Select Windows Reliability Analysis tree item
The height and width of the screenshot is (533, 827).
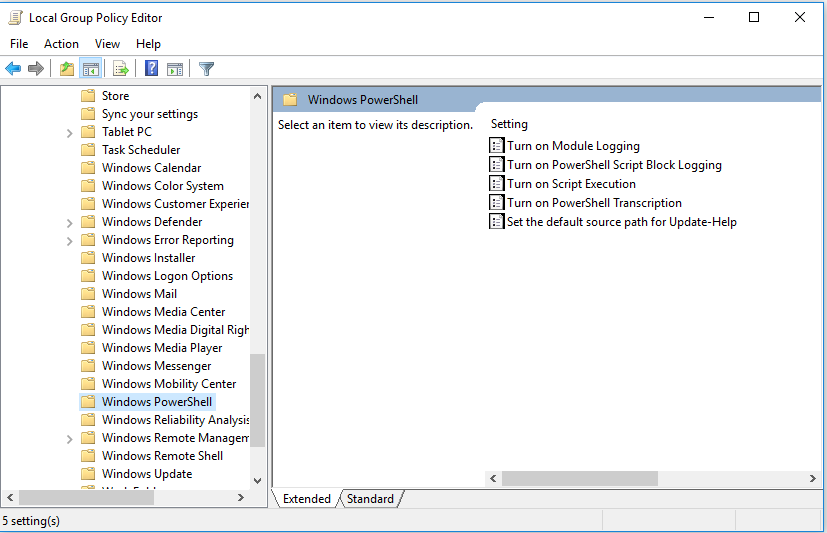175,420
